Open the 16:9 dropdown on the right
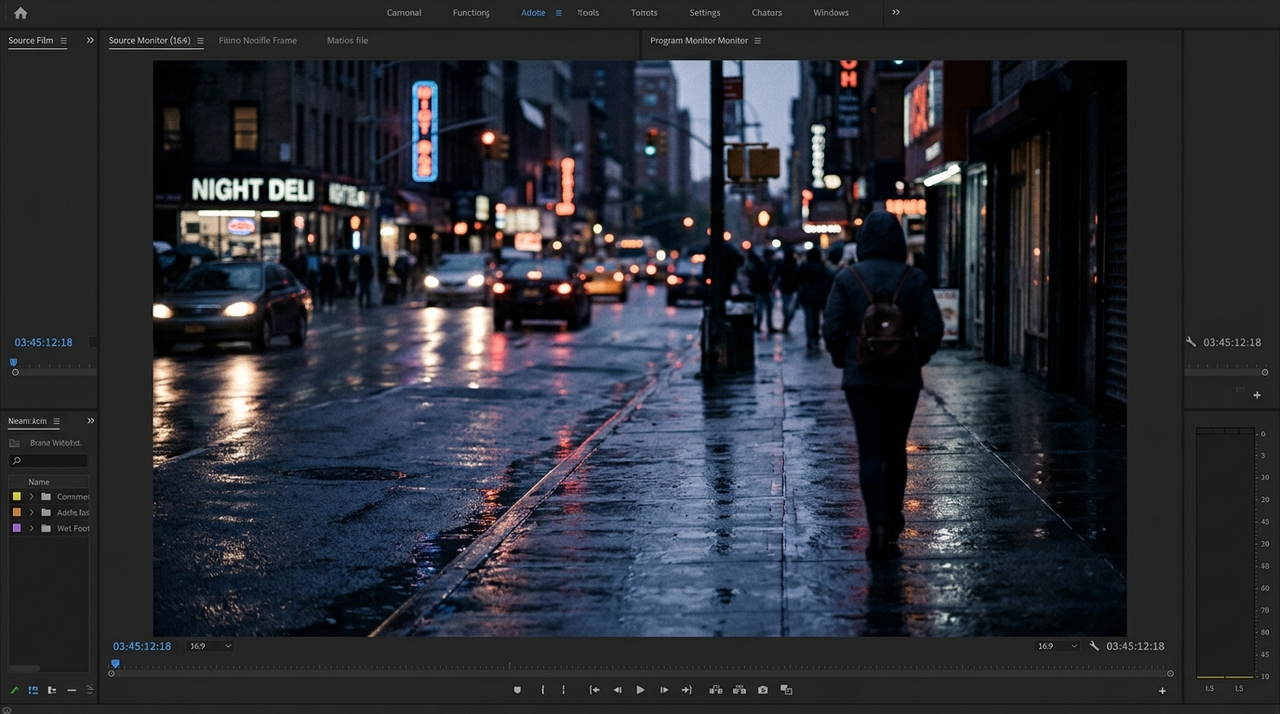Image resolution: width=1280 pixels, height=714 pixels. pyautogui.click(x=1058, y=646)
